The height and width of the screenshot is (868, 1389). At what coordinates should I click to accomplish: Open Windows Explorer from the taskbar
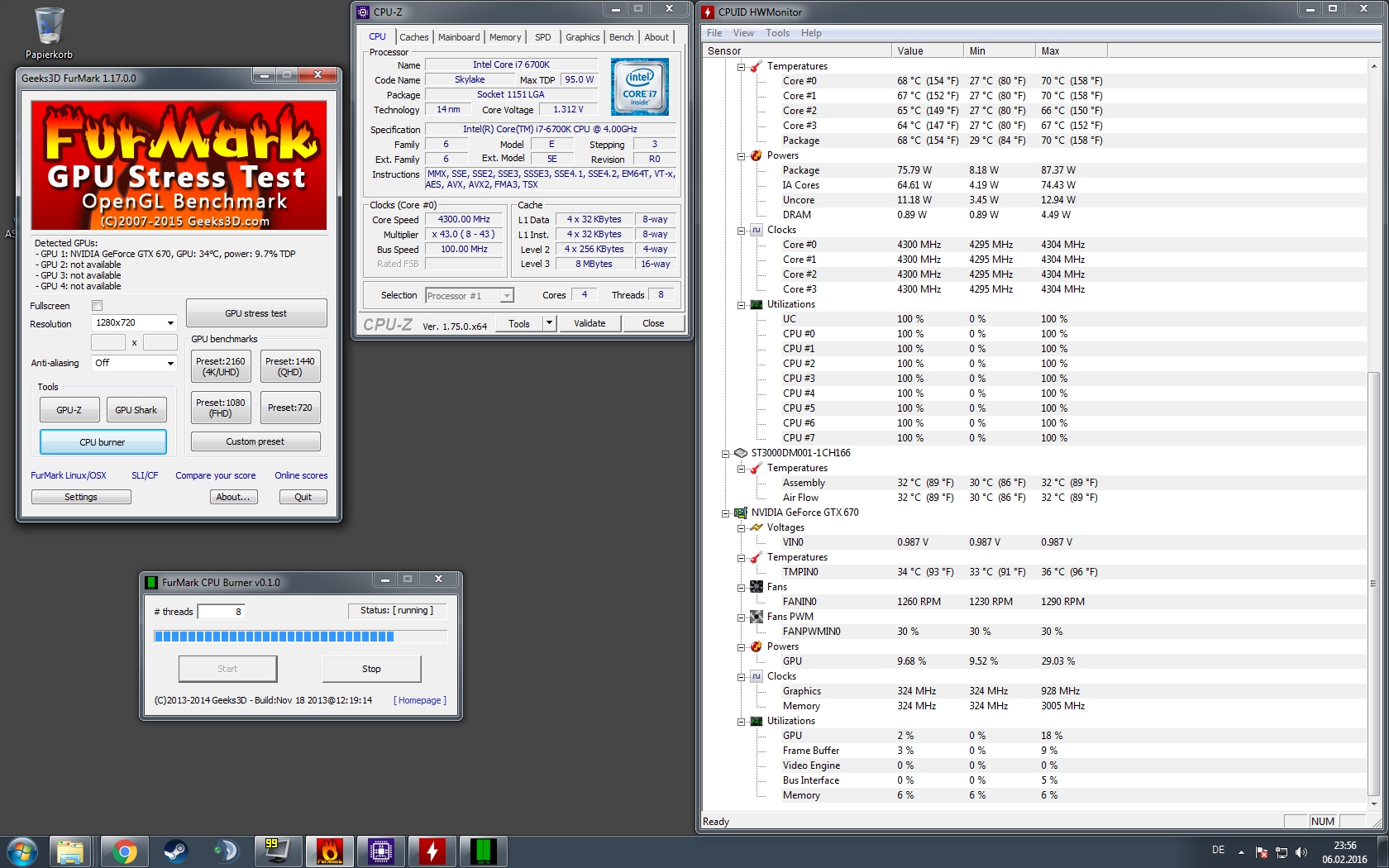point(70,851)
